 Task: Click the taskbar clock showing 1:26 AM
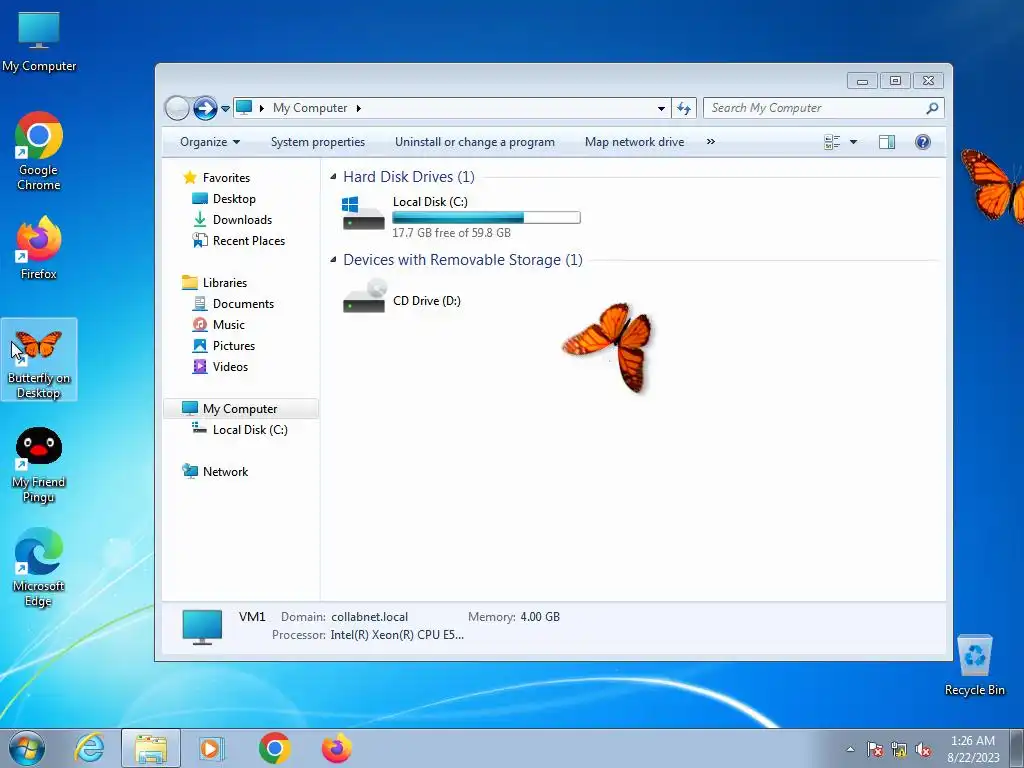tap(973, 749)
